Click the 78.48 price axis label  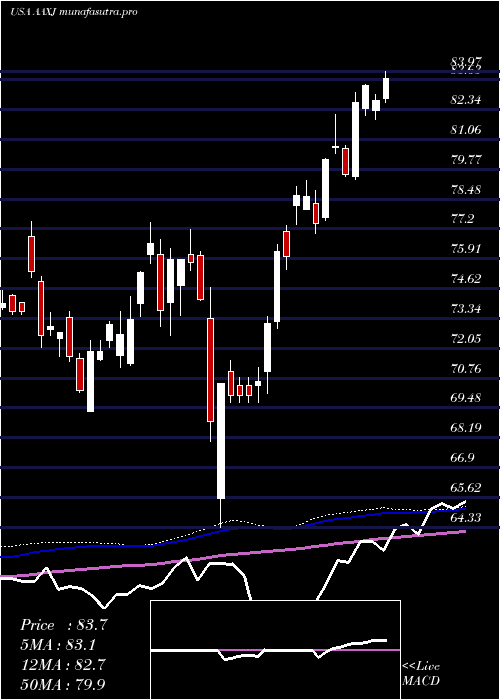pos(466,189)
